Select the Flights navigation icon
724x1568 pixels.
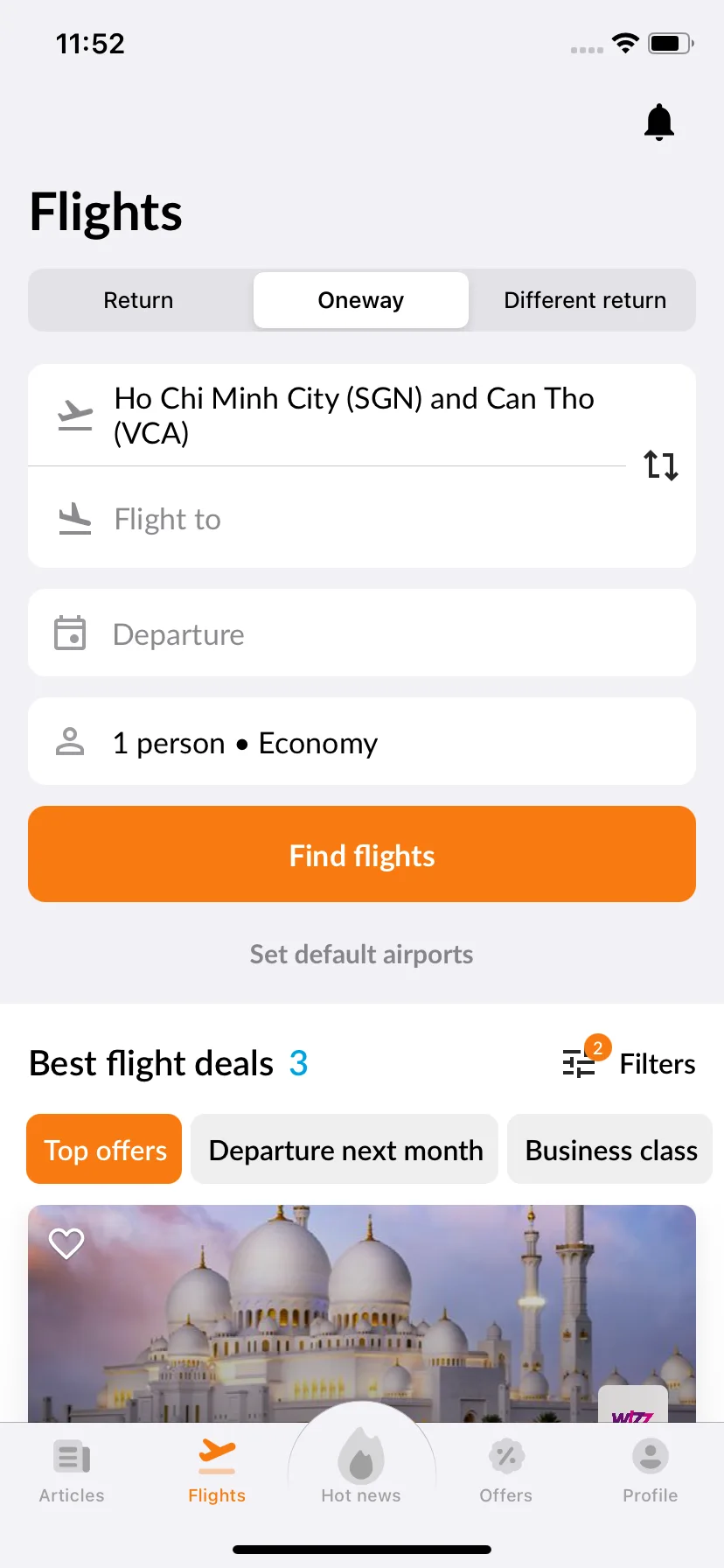217,1456
